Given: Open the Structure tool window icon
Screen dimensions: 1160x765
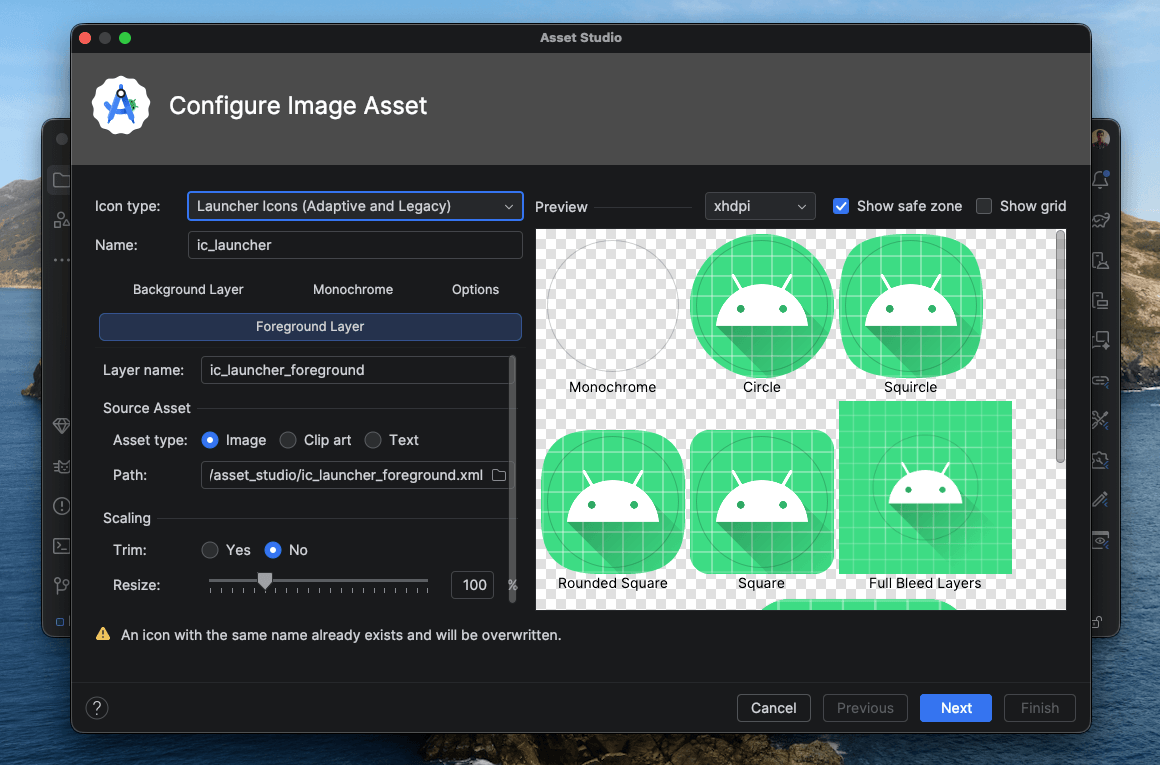Looking at the screenshot, I should pos(60,220).
